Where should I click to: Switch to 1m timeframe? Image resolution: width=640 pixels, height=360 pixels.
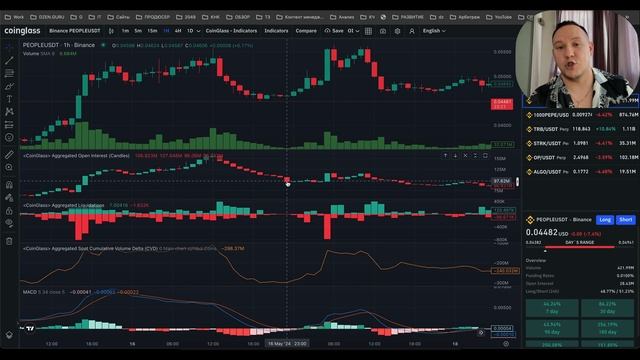click(x=125, y=31)
